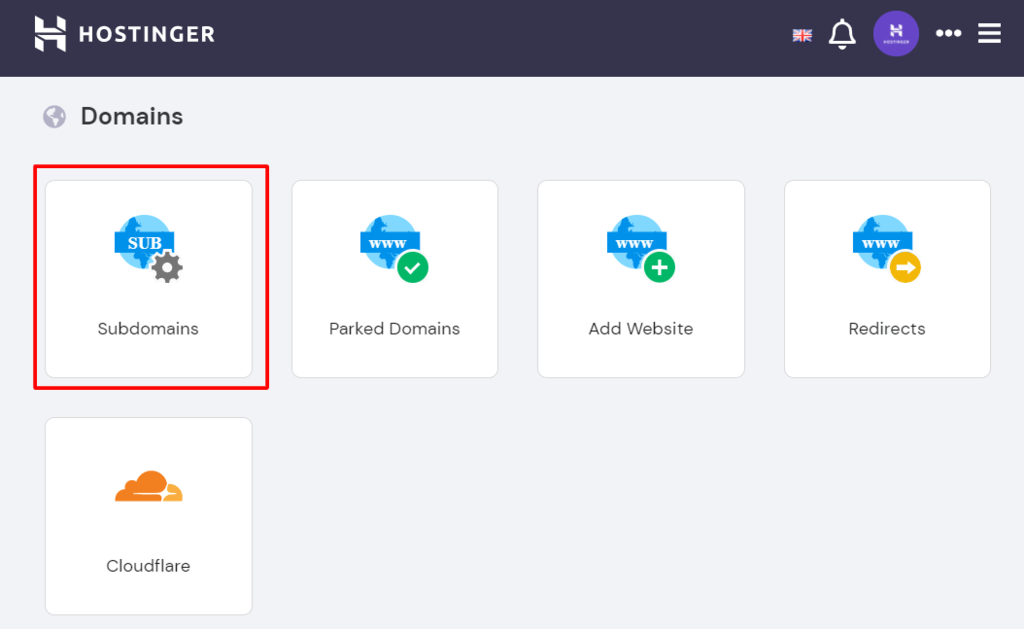This screenshot has height=629, width=1024.
Task: Open the notifications bell
Action: (x=842, y=34)
